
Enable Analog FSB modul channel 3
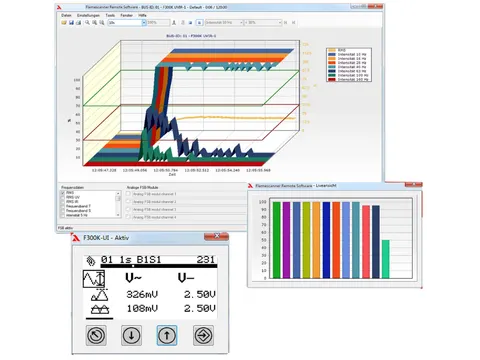pos(128,209)
